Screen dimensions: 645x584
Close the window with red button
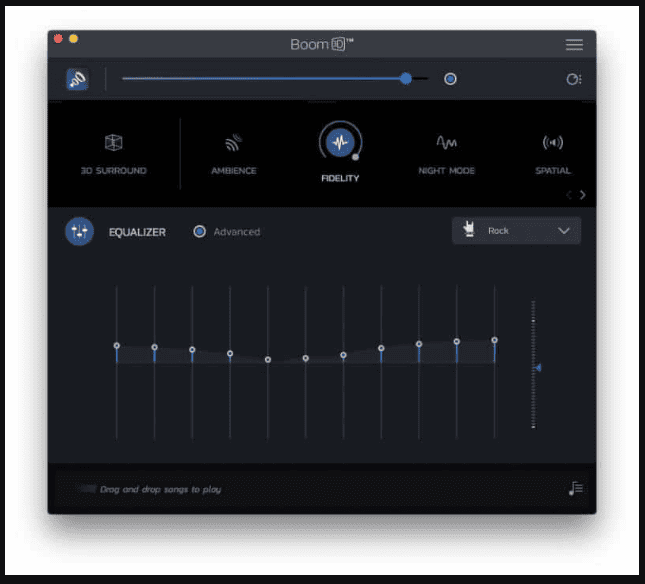tap(58, 39)
